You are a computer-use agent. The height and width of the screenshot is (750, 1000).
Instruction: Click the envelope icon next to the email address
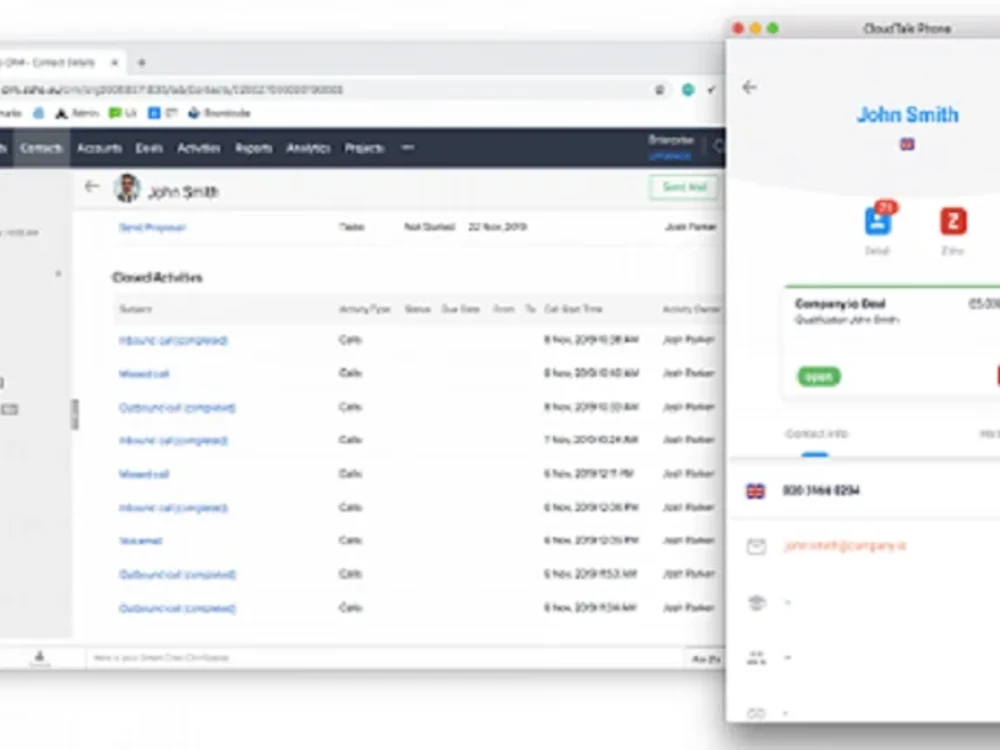pos(757,546)
